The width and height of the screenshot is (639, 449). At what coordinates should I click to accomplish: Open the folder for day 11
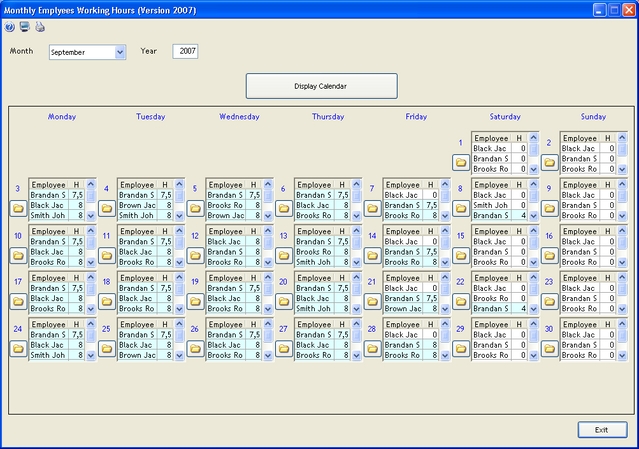coord(107,255)
